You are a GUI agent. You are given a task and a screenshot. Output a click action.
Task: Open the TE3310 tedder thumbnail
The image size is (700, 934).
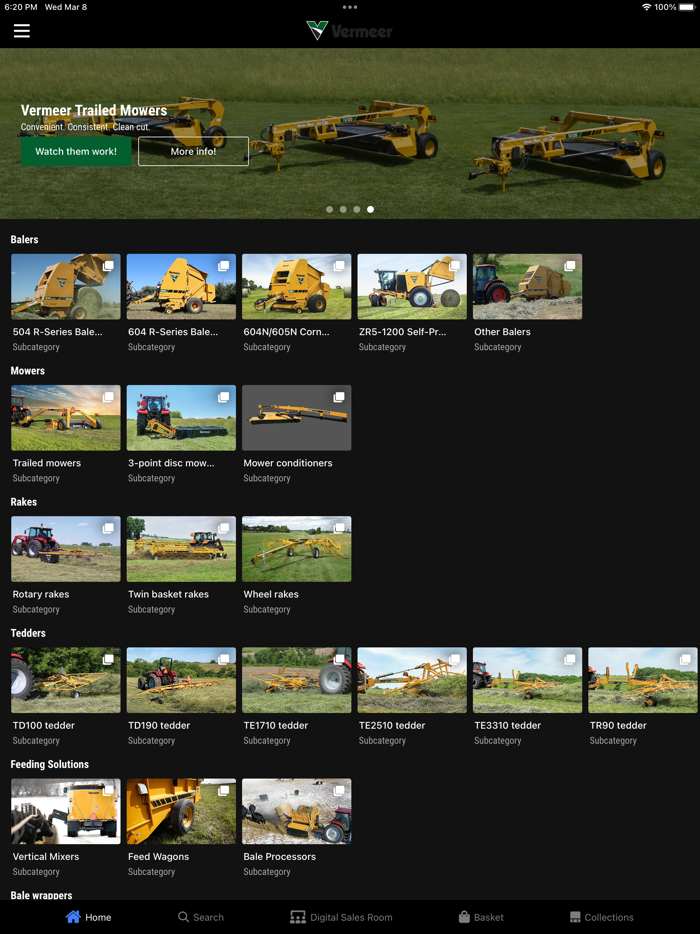(x=527, y=680)
